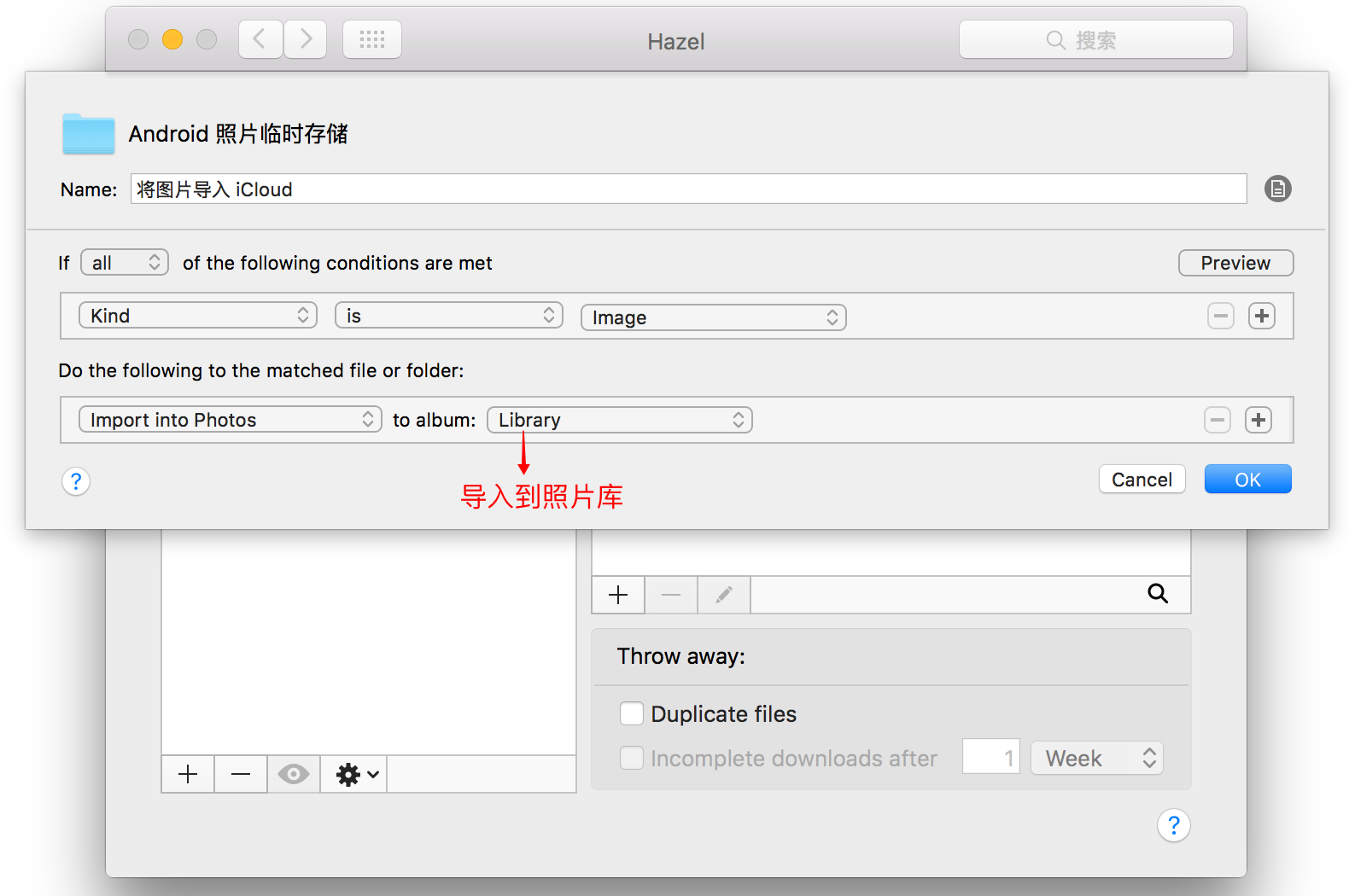Click the eye icon below the folder list
1349x896 pixels.
pyautogui.click(x=293, y=774)
